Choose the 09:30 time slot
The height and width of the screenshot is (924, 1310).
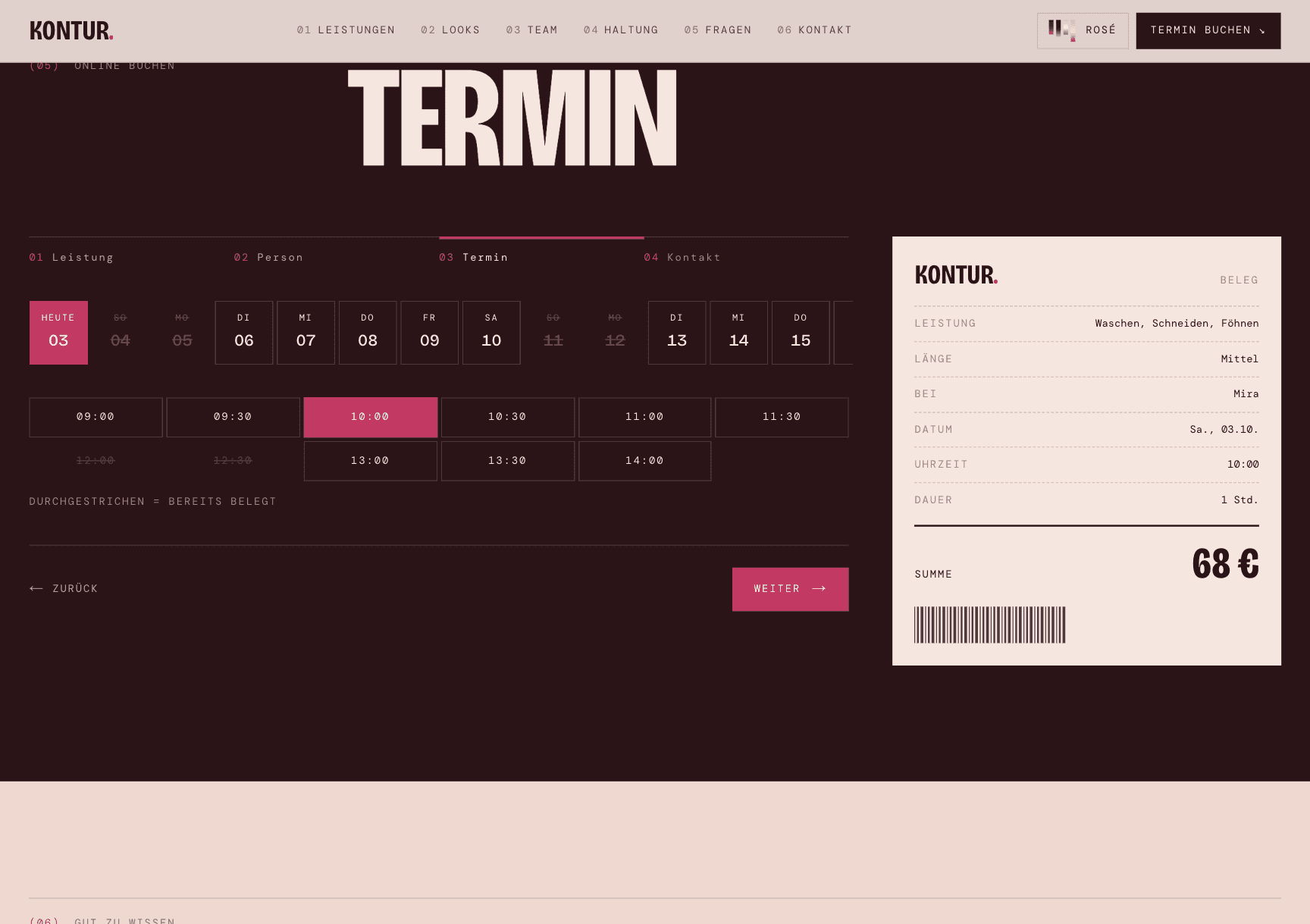[233, 417]
